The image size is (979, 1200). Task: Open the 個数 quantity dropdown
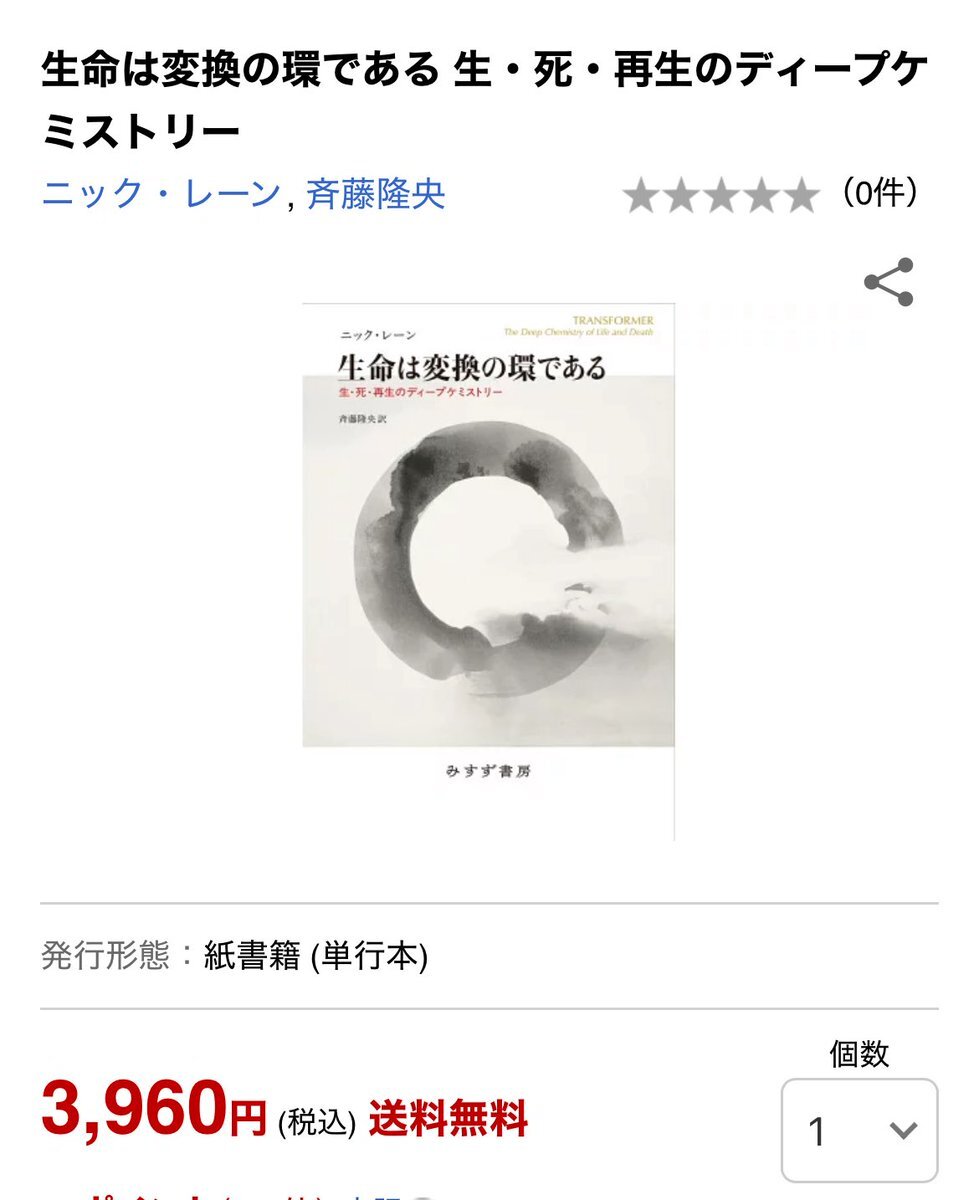click(x=860, y=1130)
